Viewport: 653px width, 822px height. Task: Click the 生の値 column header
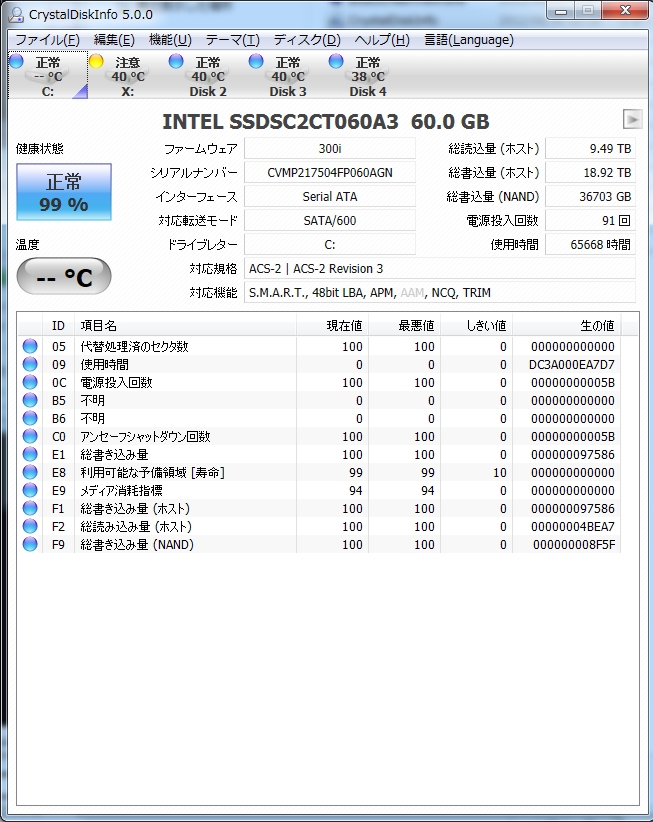[567, 326]
